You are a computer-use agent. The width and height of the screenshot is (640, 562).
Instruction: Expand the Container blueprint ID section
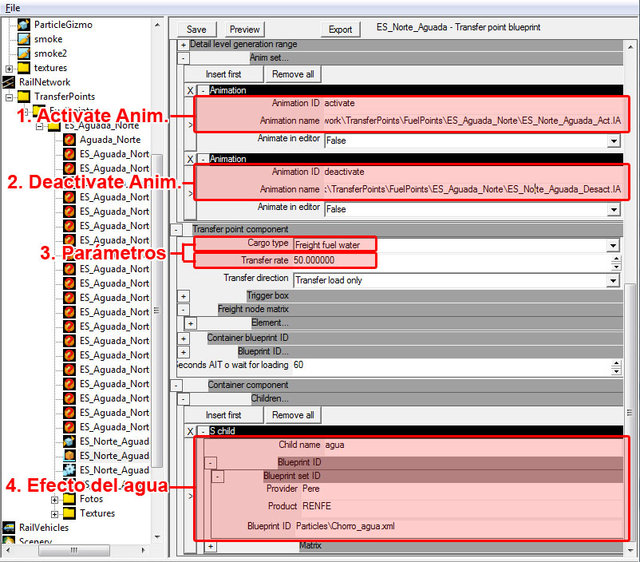(x=183, y=339)
